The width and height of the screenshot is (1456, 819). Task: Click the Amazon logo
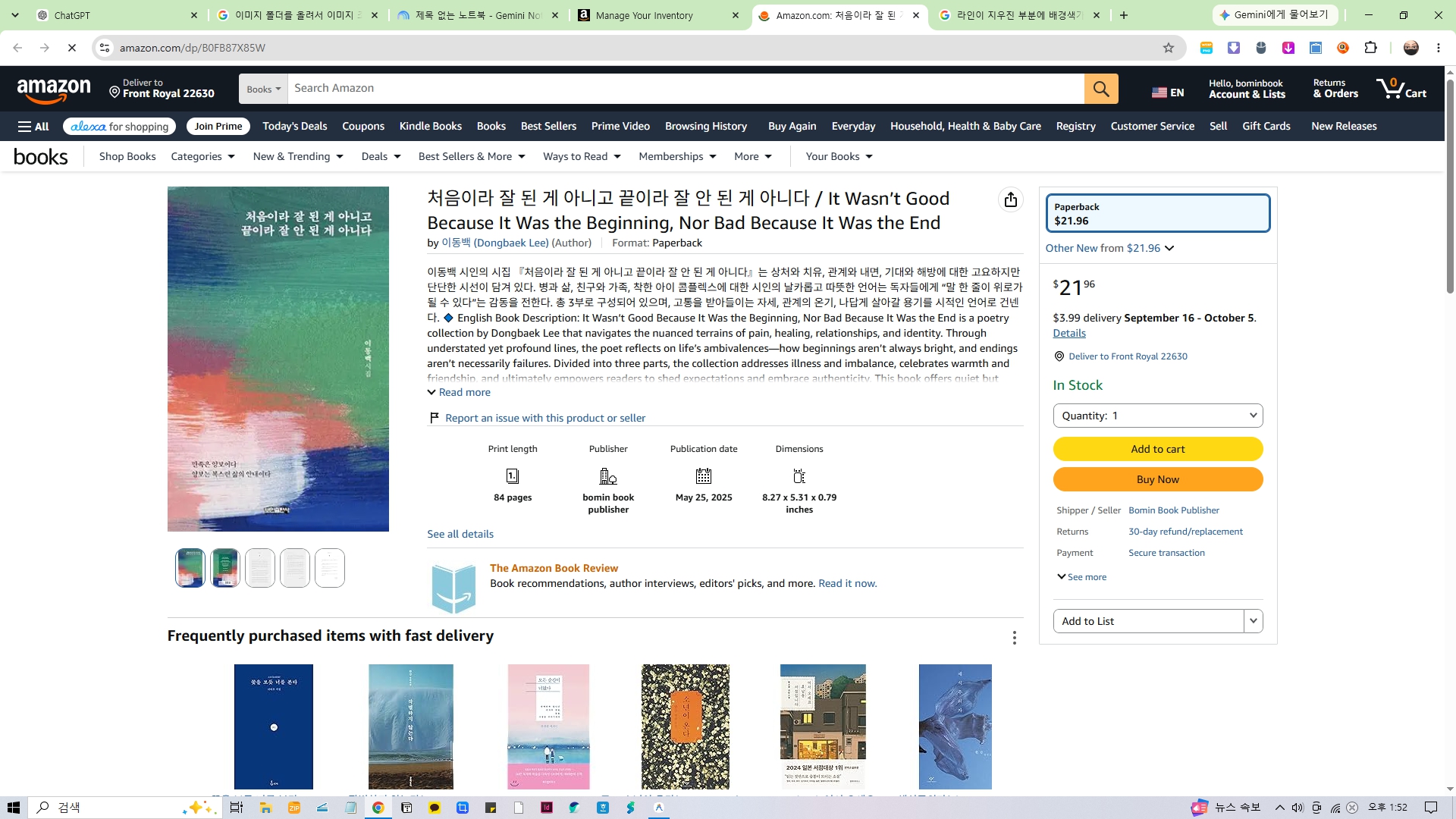[x=54, y=91]
